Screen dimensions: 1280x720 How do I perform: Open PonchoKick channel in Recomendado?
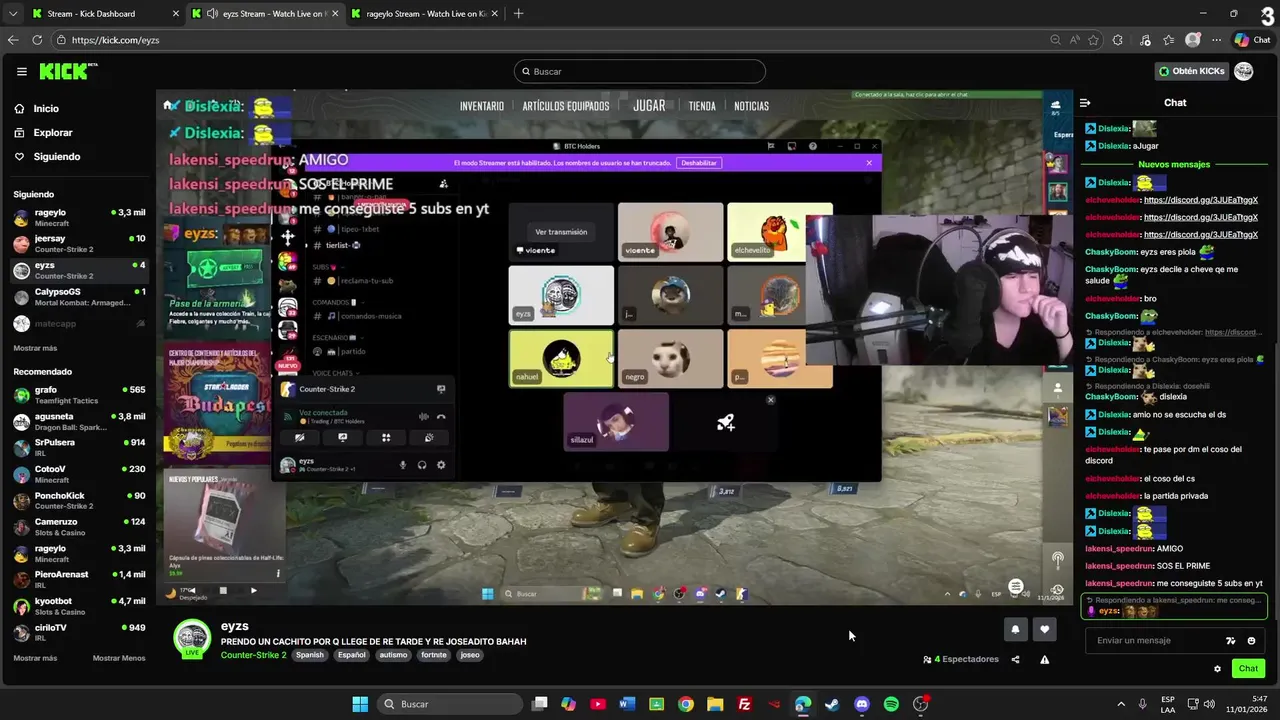(78, 501)
